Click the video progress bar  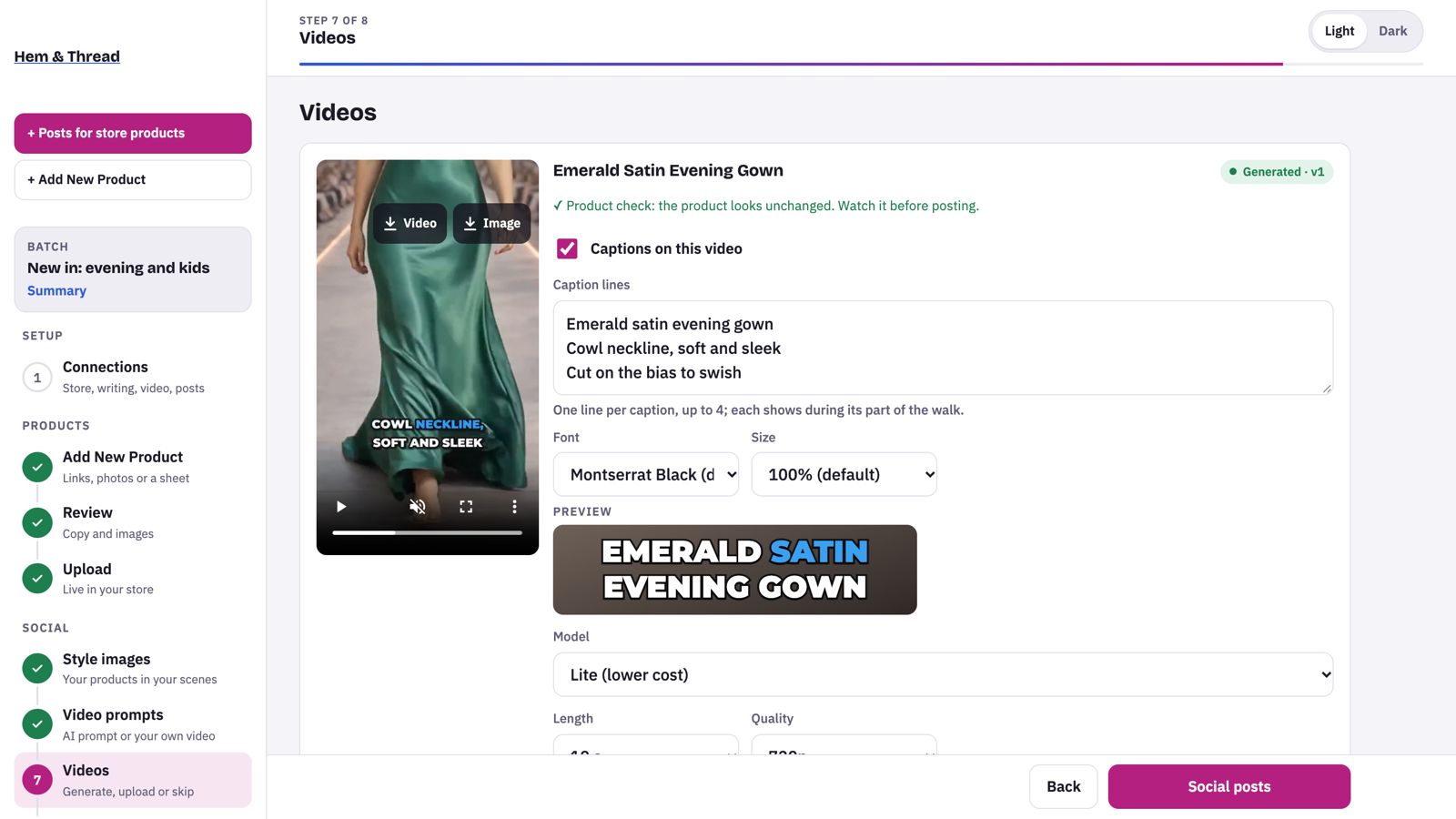[x=427, y=532]
